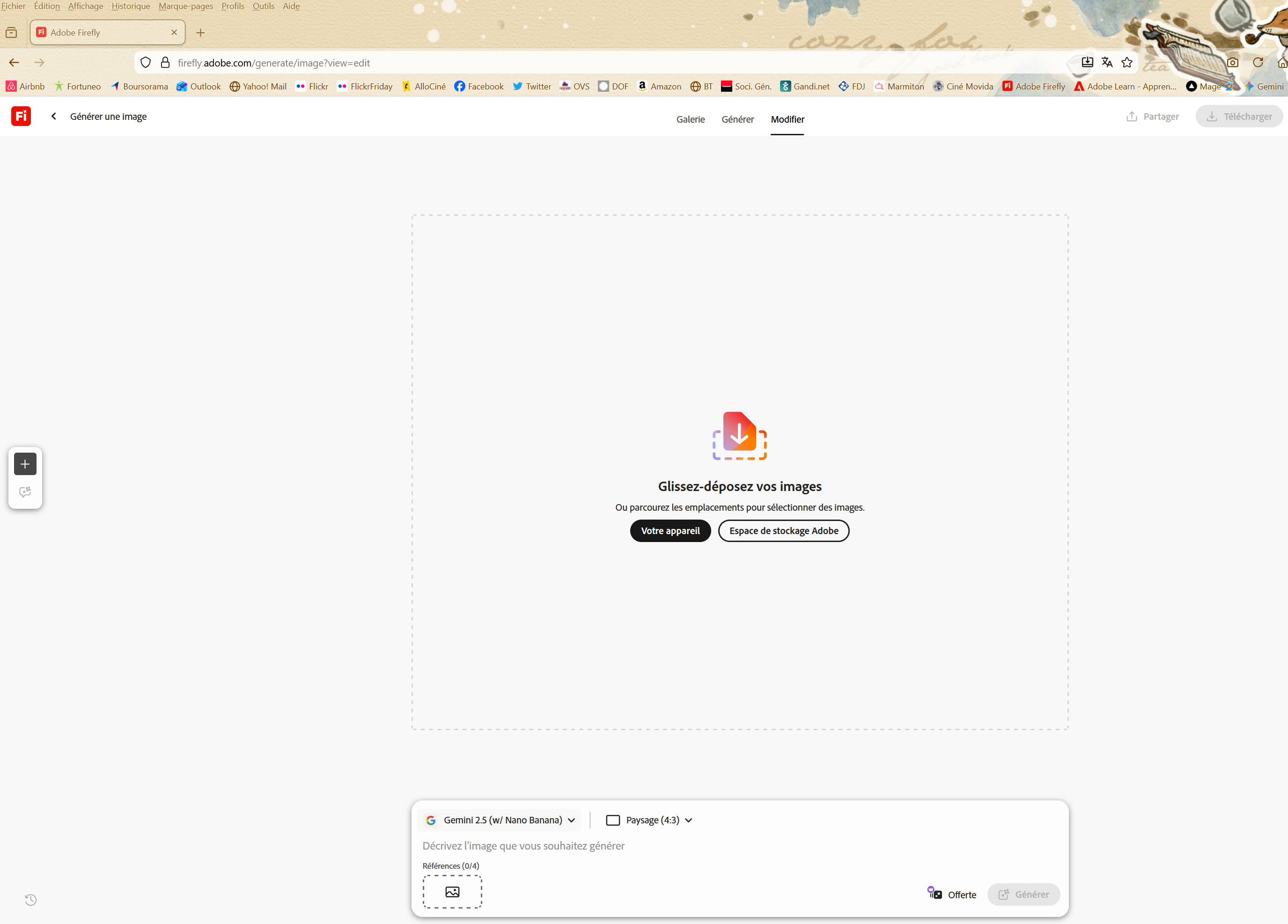Bookmark this page with star icon
This screenshot has height=924, width=1288.
click(1127, 62)
